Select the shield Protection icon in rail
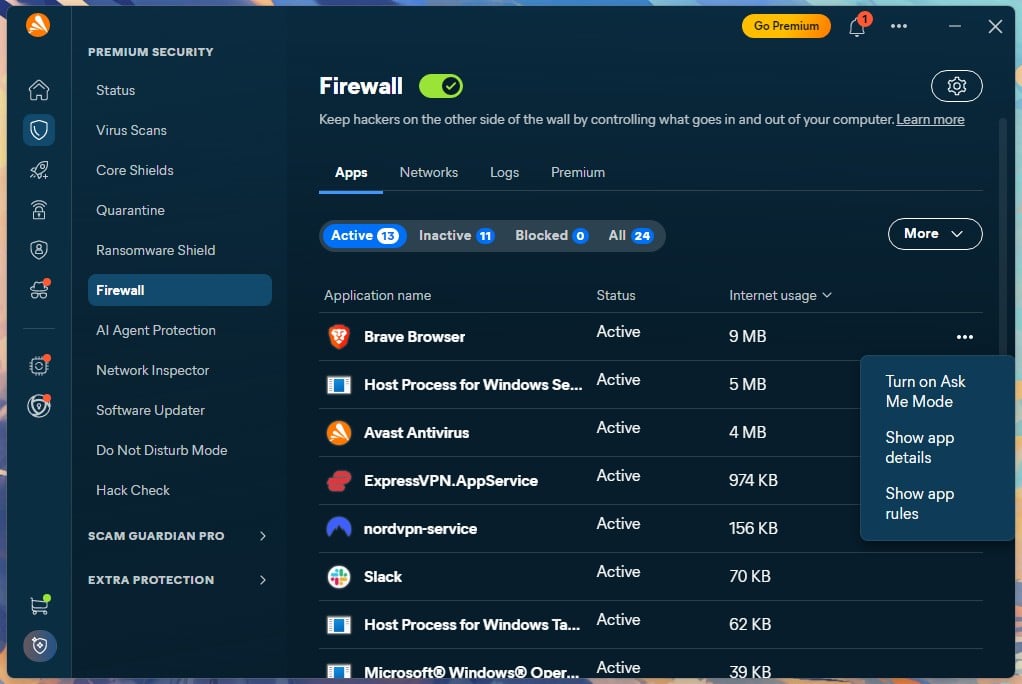Image resolution: width=1022 pixels, height=684 pixels. 38,130
